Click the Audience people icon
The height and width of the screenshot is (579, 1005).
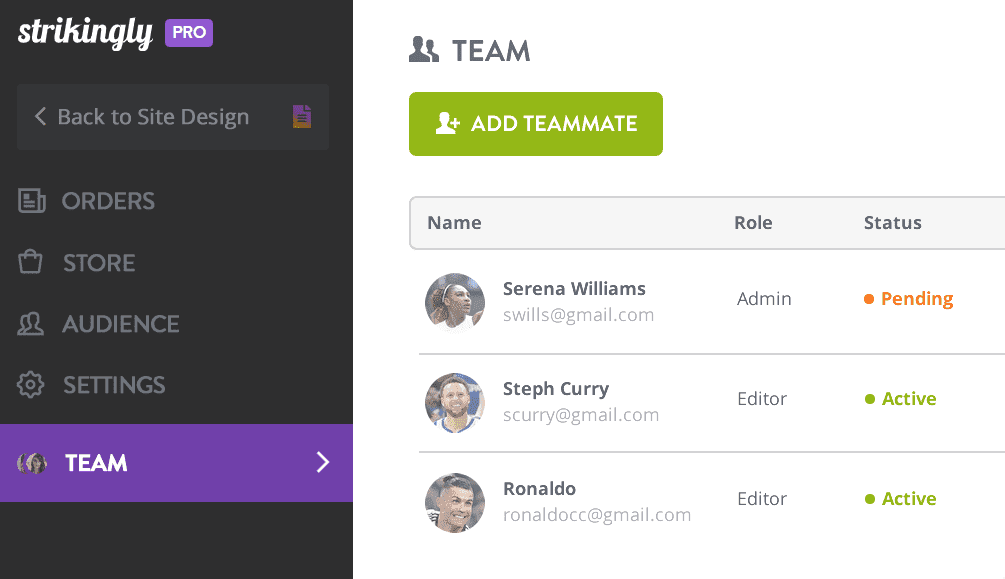point(31,324)
